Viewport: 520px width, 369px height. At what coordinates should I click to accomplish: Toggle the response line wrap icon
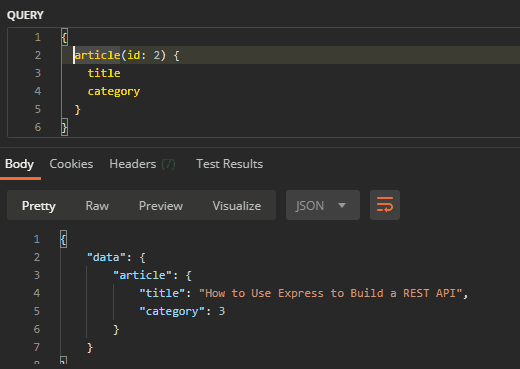(385, 205)
